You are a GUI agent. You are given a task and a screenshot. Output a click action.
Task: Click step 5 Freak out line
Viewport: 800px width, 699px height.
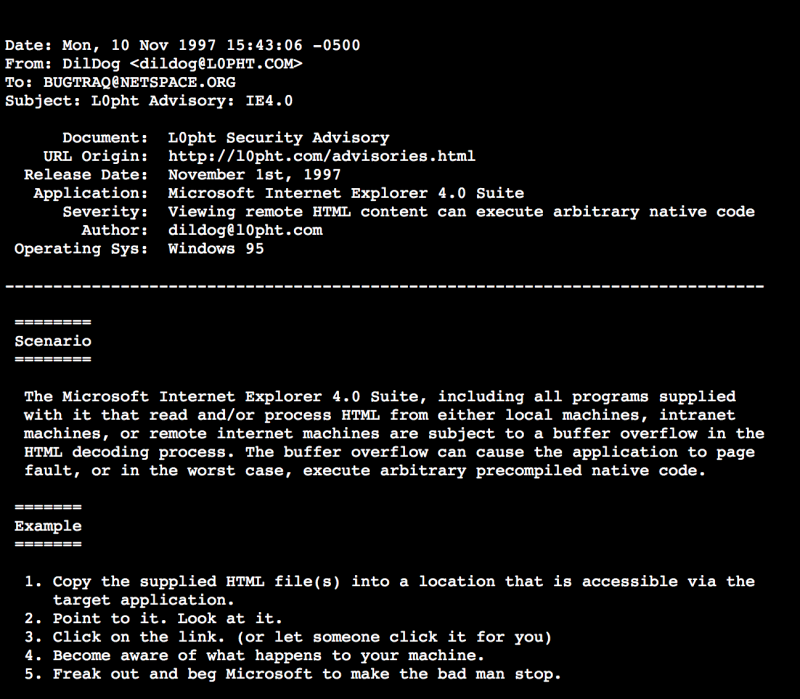[x=293, y=674]
